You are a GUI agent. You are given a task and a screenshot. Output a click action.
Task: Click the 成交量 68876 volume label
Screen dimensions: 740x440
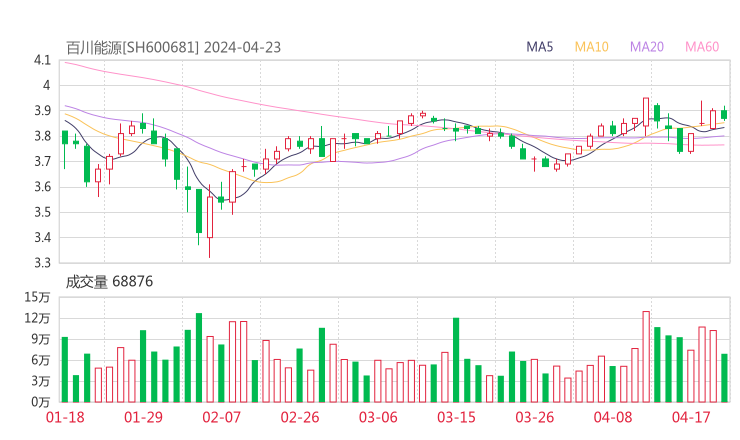click(109, 282)
